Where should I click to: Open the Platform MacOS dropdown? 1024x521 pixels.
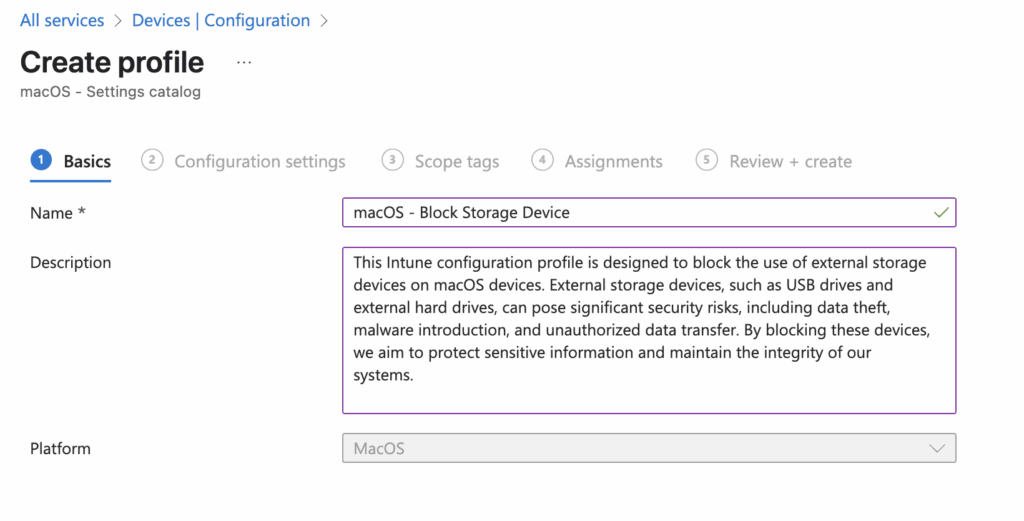click(x=640, y=448)
